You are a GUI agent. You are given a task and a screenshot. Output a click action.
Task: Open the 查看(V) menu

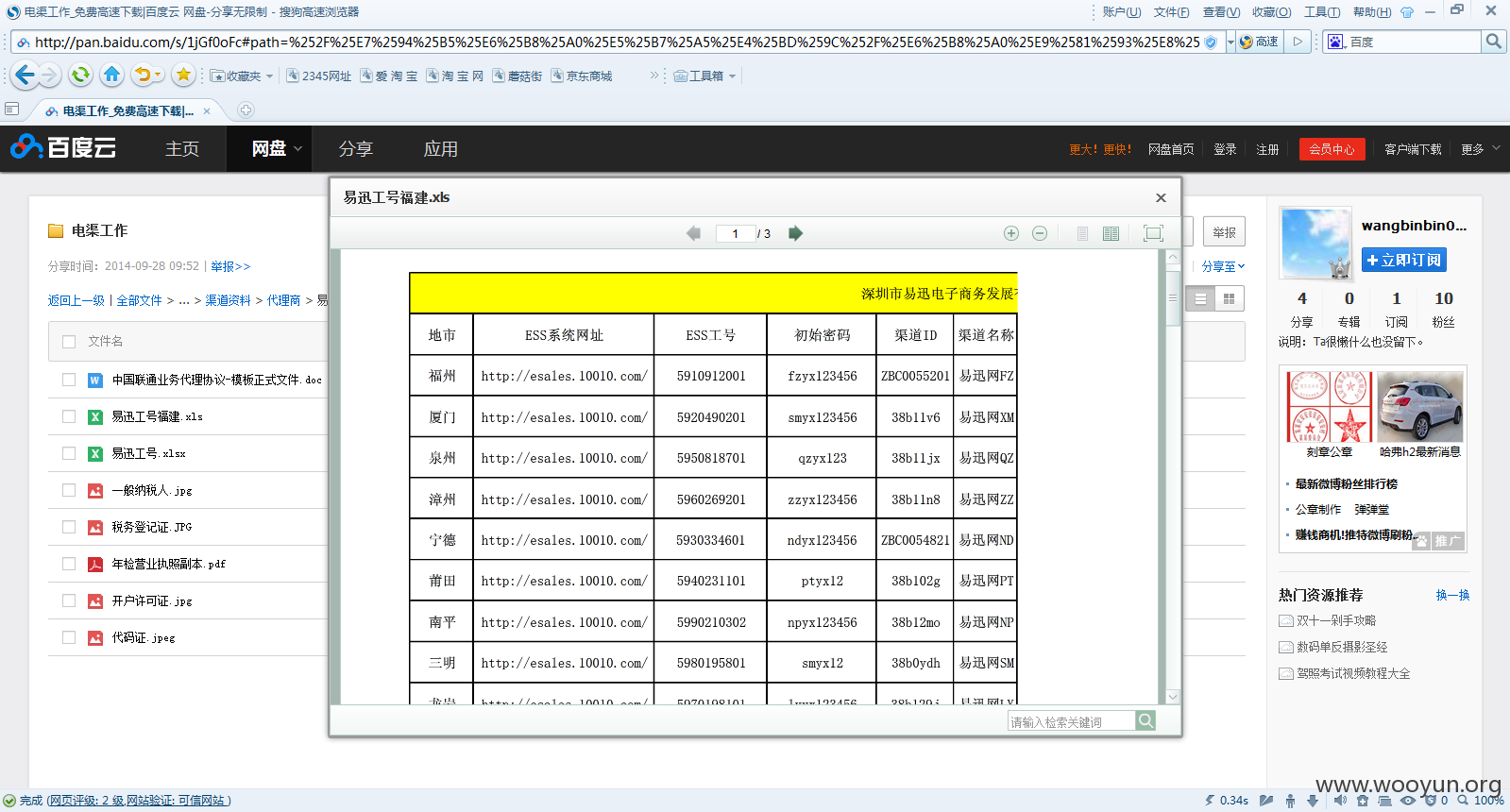pos(1221,12)
